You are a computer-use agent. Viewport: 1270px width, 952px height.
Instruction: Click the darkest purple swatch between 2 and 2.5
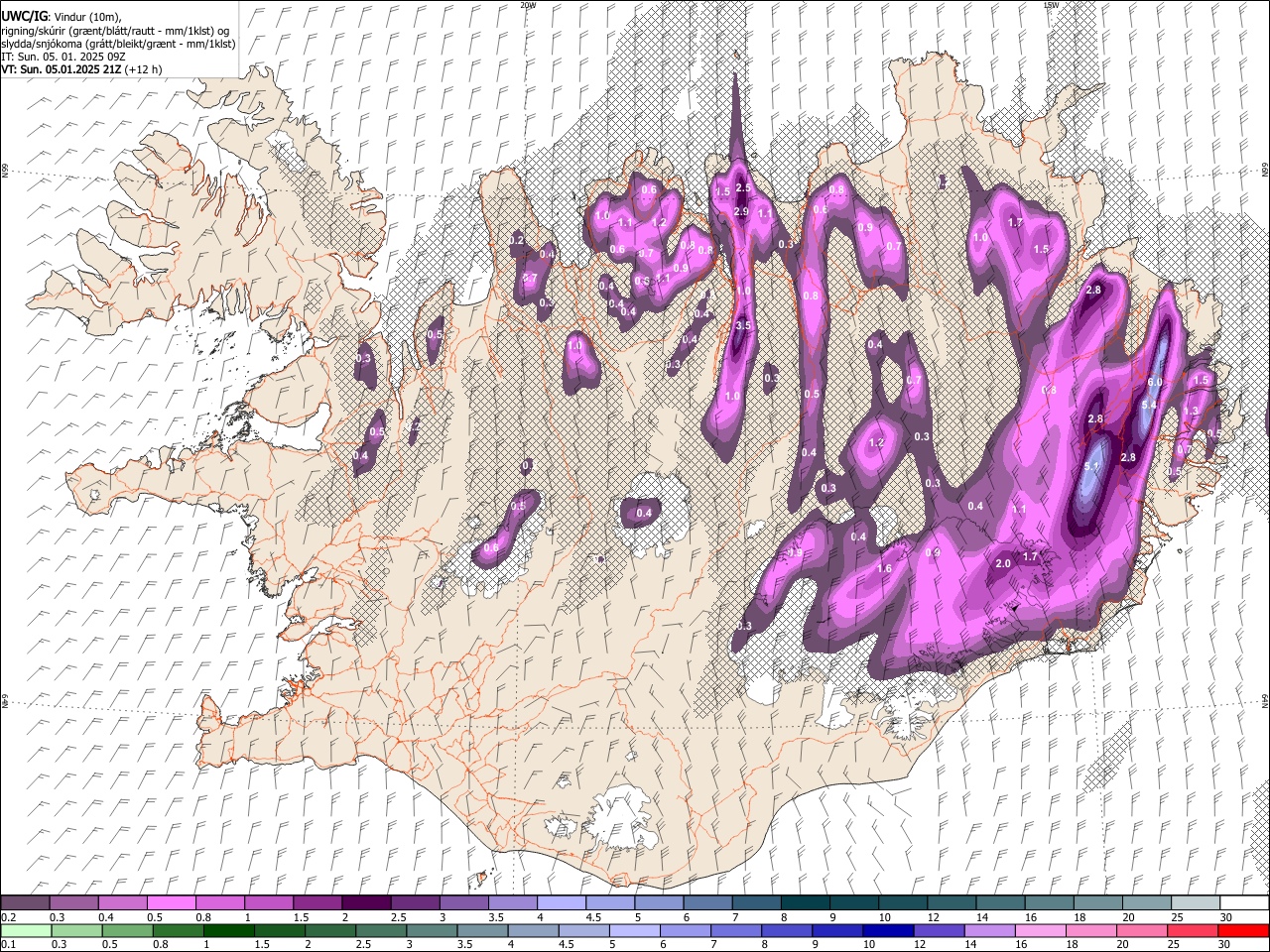pos(365,903)
